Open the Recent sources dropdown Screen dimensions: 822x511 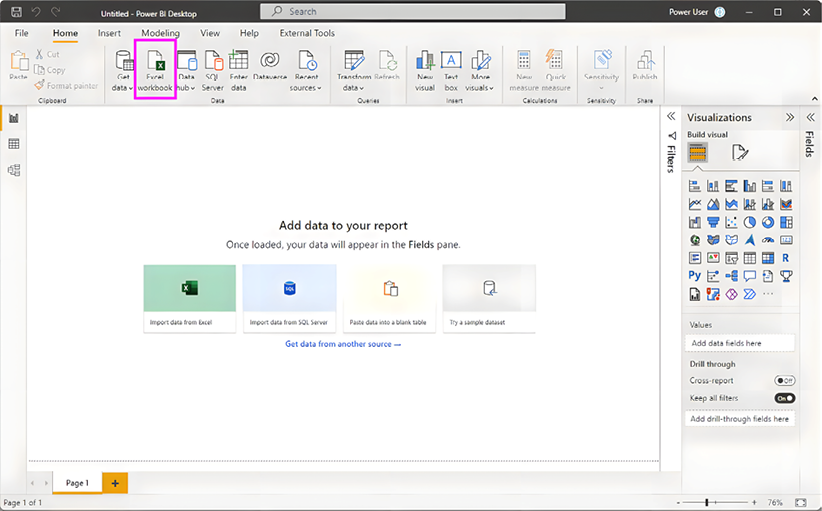(306, 87)
